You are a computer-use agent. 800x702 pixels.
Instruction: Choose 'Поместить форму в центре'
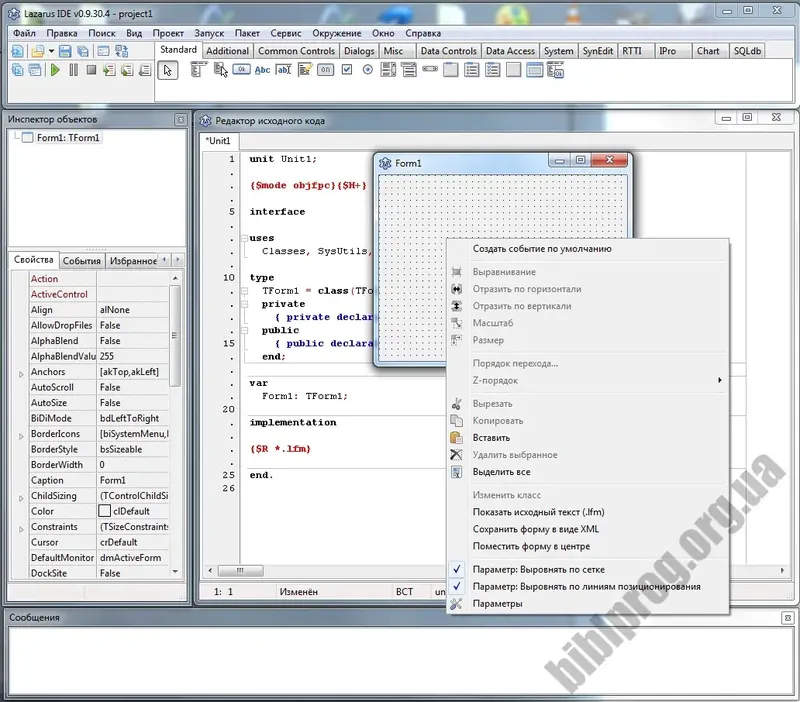(x=531, y=546)
